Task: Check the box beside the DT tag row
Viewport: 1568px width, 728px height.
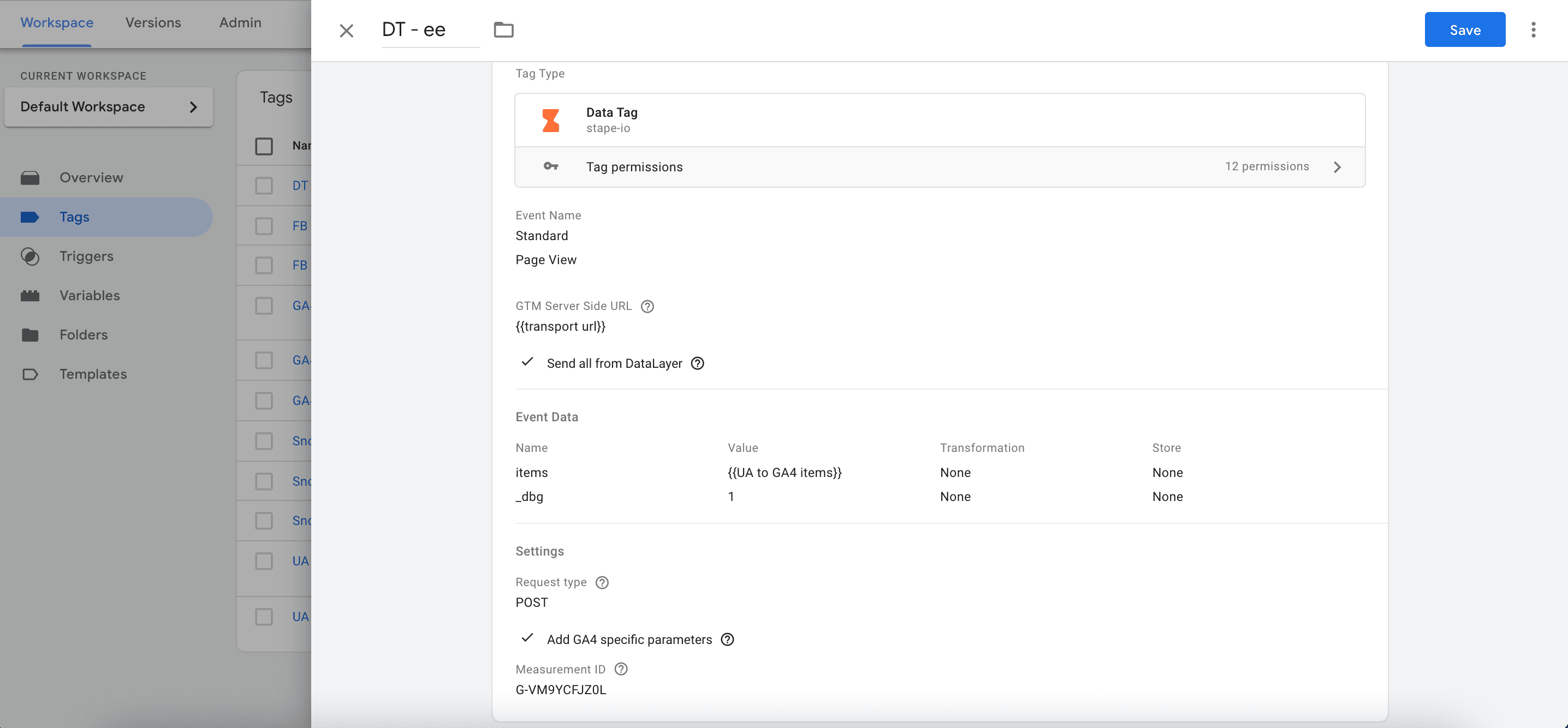Action: pos(264,186)
